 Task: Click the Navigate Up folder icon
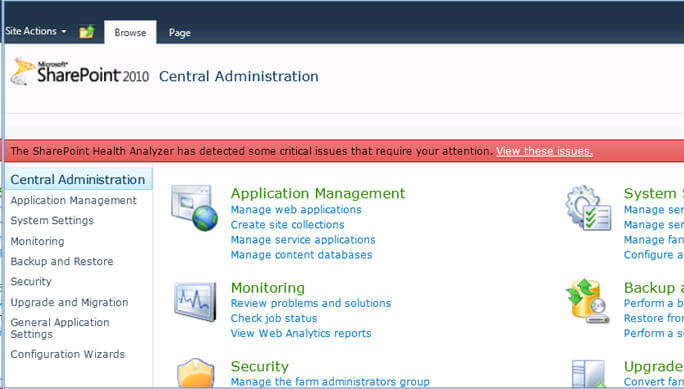(x=87, y=32)
